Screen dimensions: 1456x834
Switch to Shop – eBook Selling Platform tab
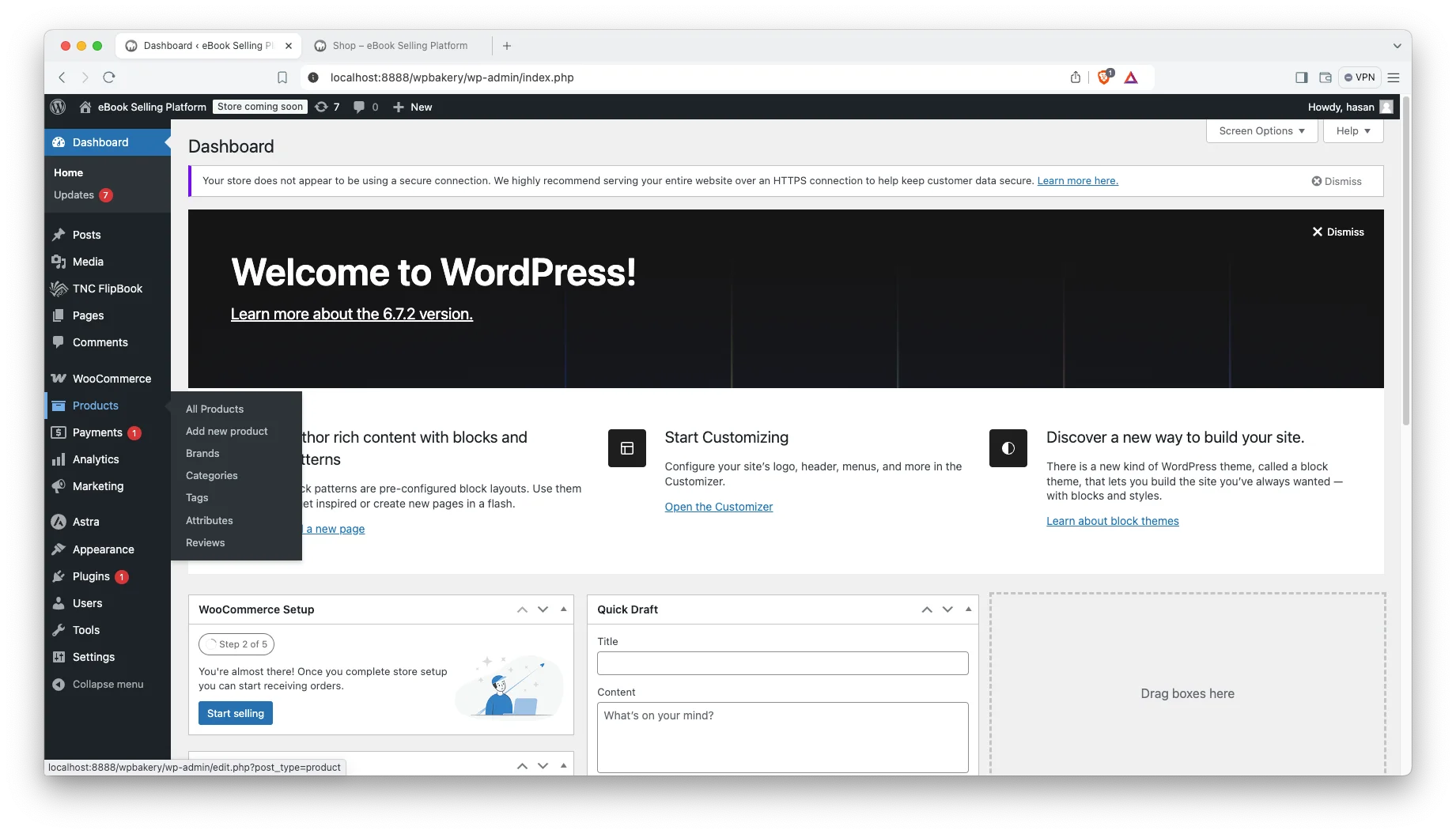(x=399, y=46)
